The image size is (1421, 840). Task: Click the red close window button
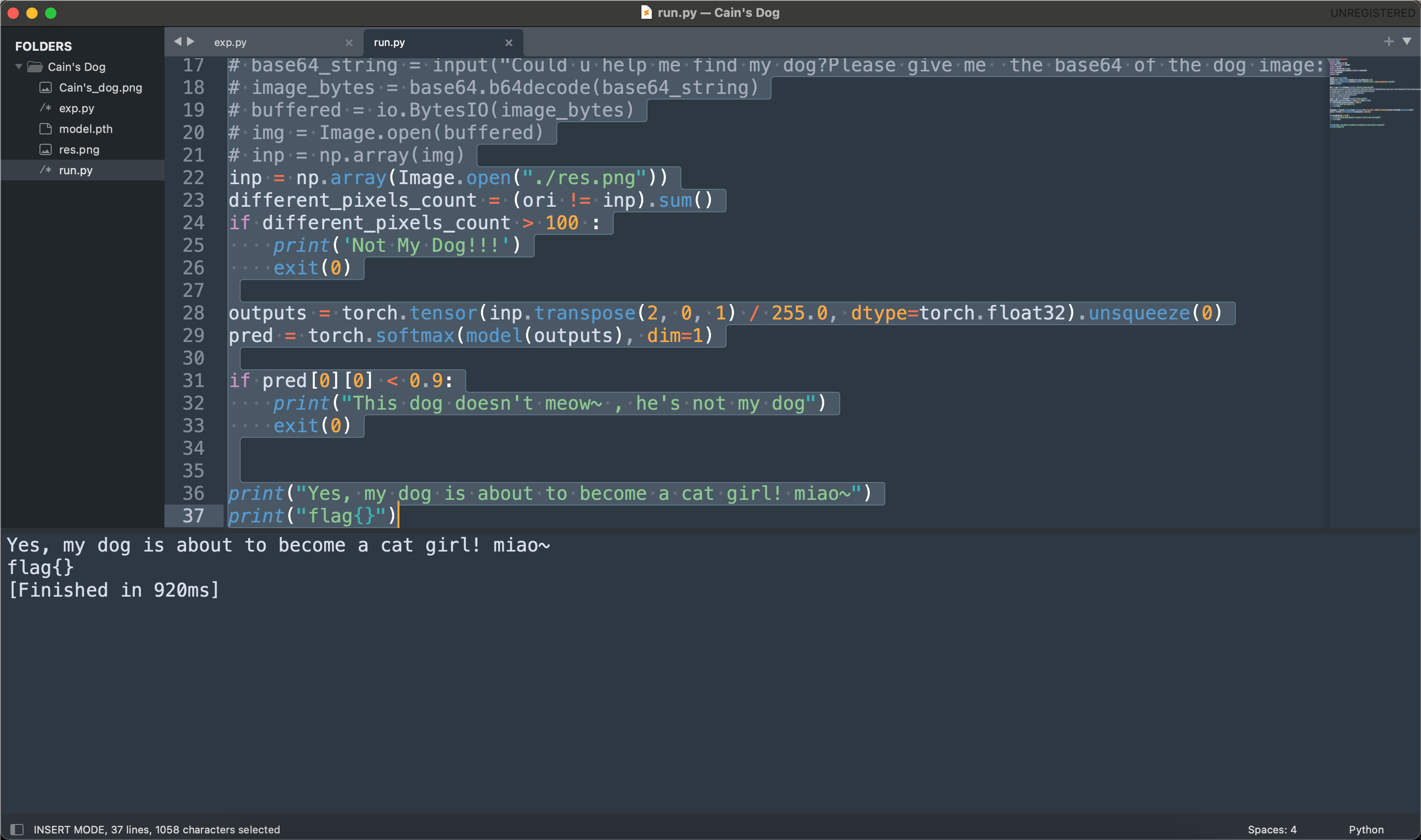point(14,13)
